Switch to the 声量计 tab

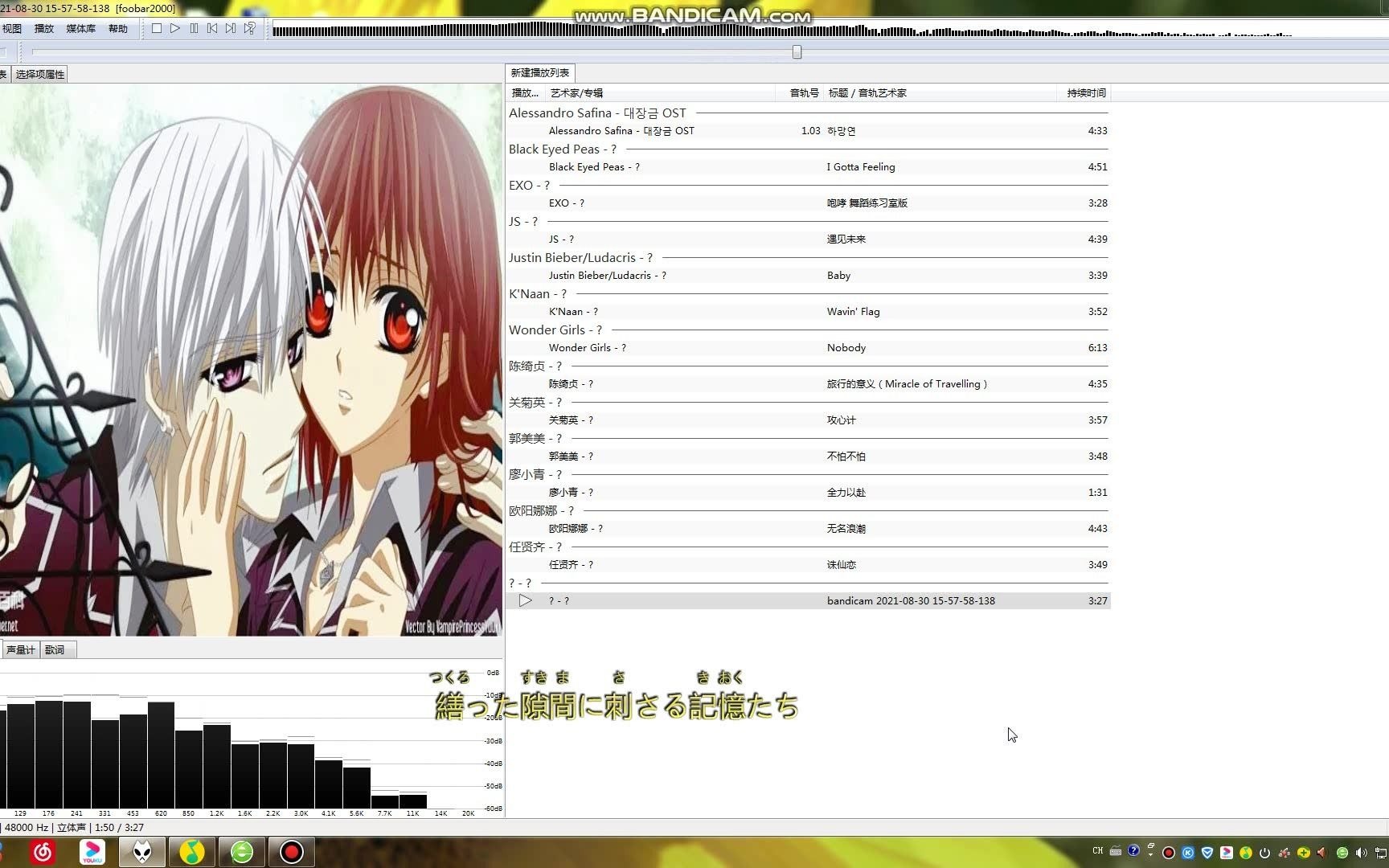tap(20, 649)
